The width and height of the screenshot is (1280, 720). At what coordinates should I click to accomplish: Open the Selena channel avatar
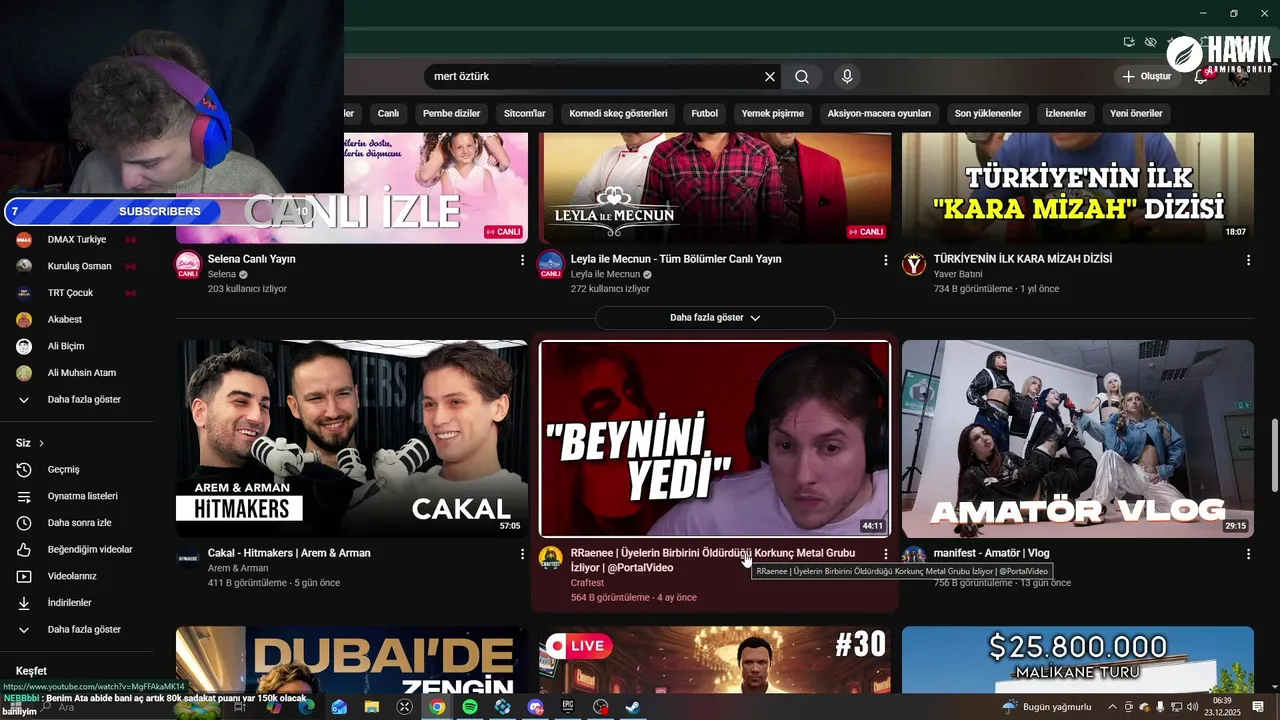coord(188,265)
